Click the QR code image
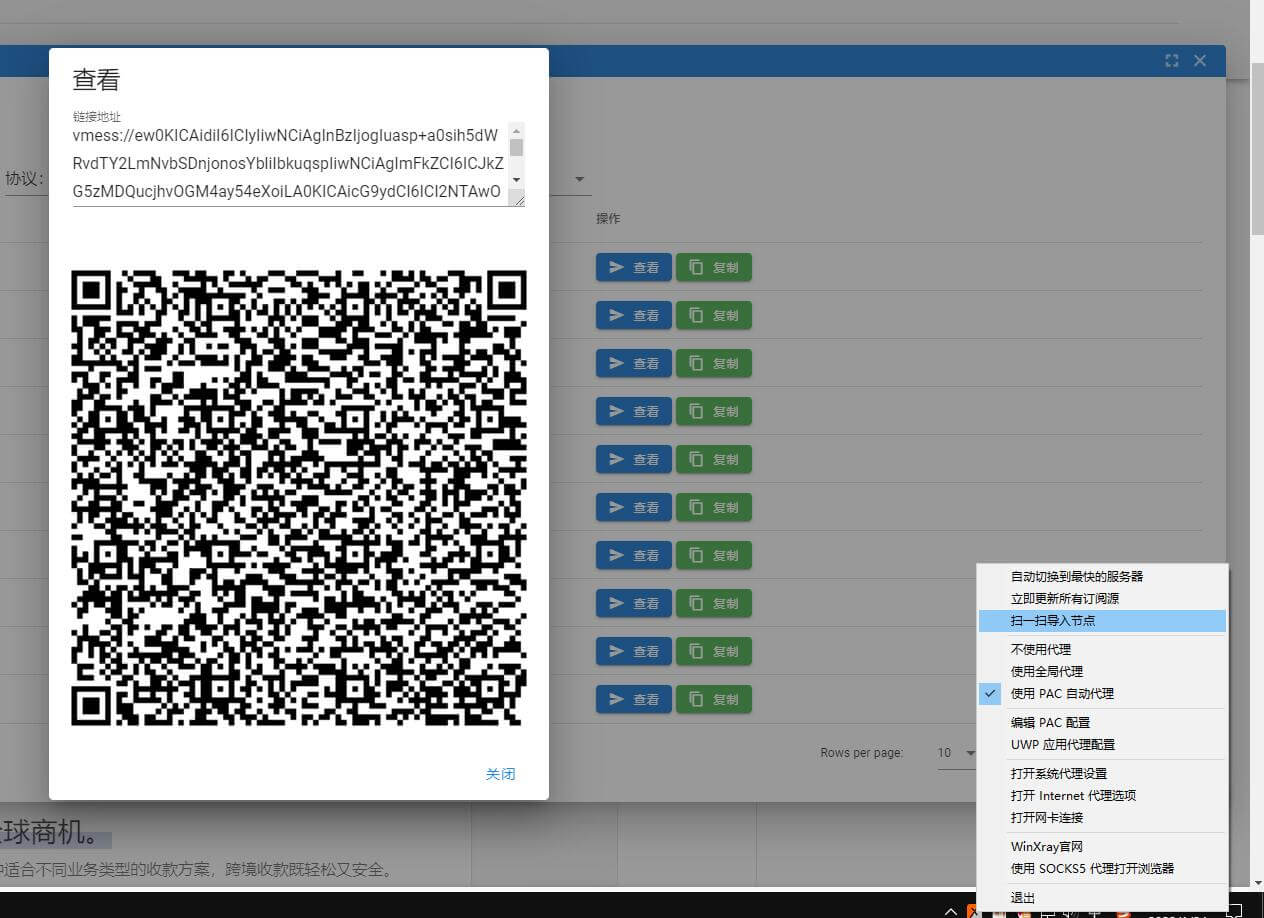The image size is (1264, 918). 299,498
